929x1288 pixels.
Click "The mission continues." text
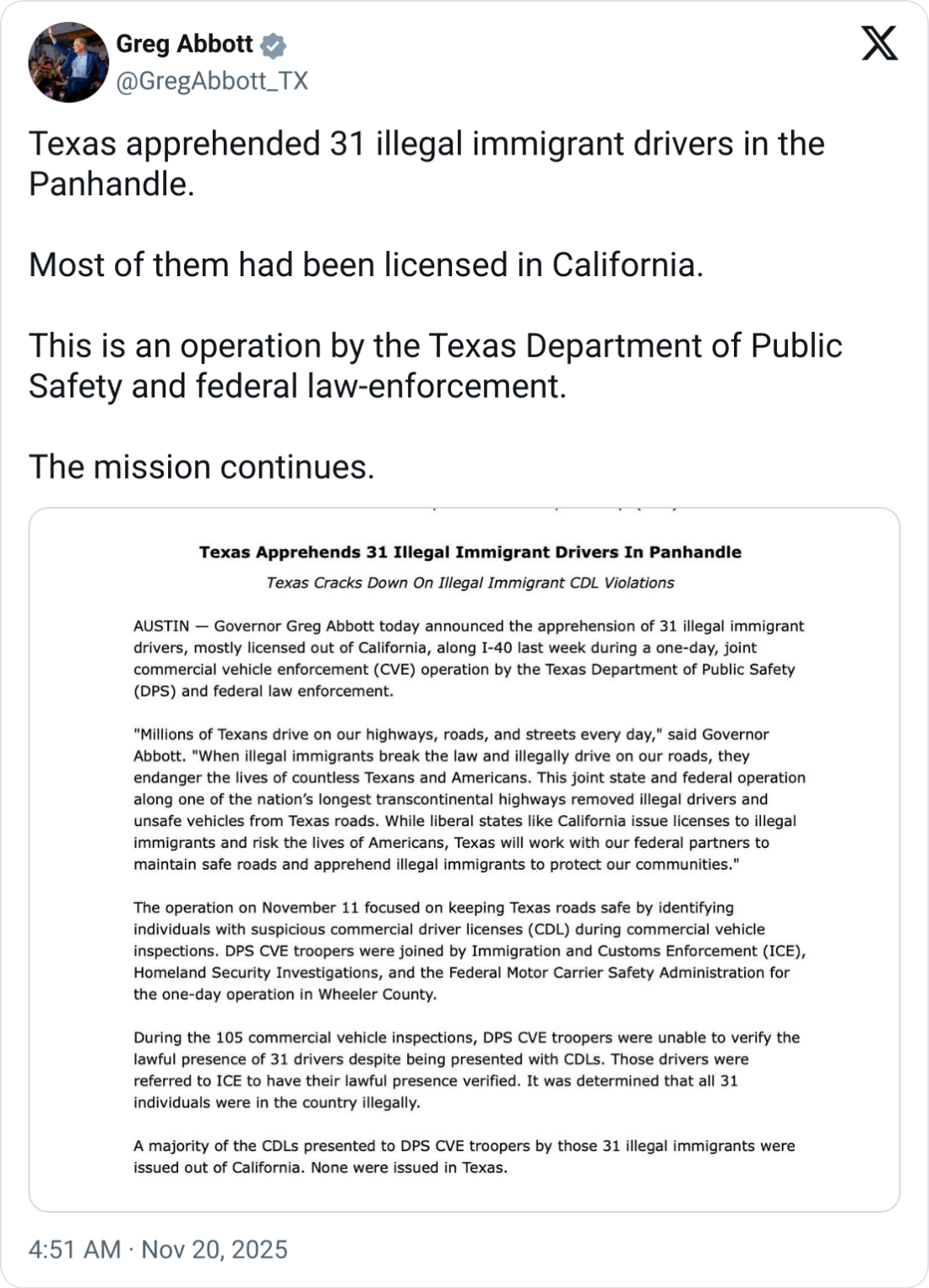201,467
